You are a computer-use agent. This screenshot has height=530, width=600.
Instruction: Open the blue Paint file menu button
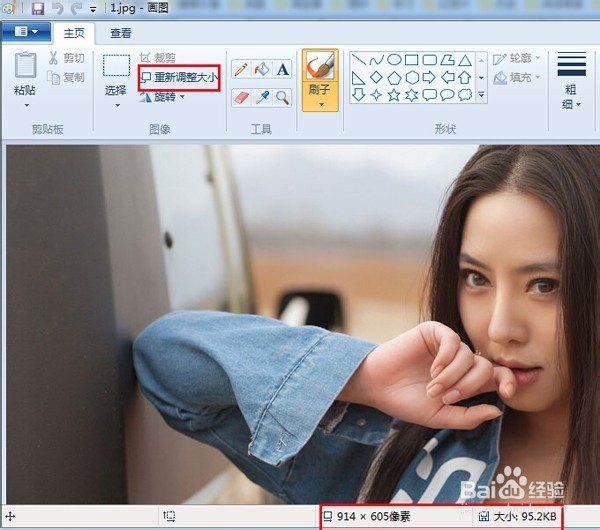pyautogui.click(x=26, y=31)
